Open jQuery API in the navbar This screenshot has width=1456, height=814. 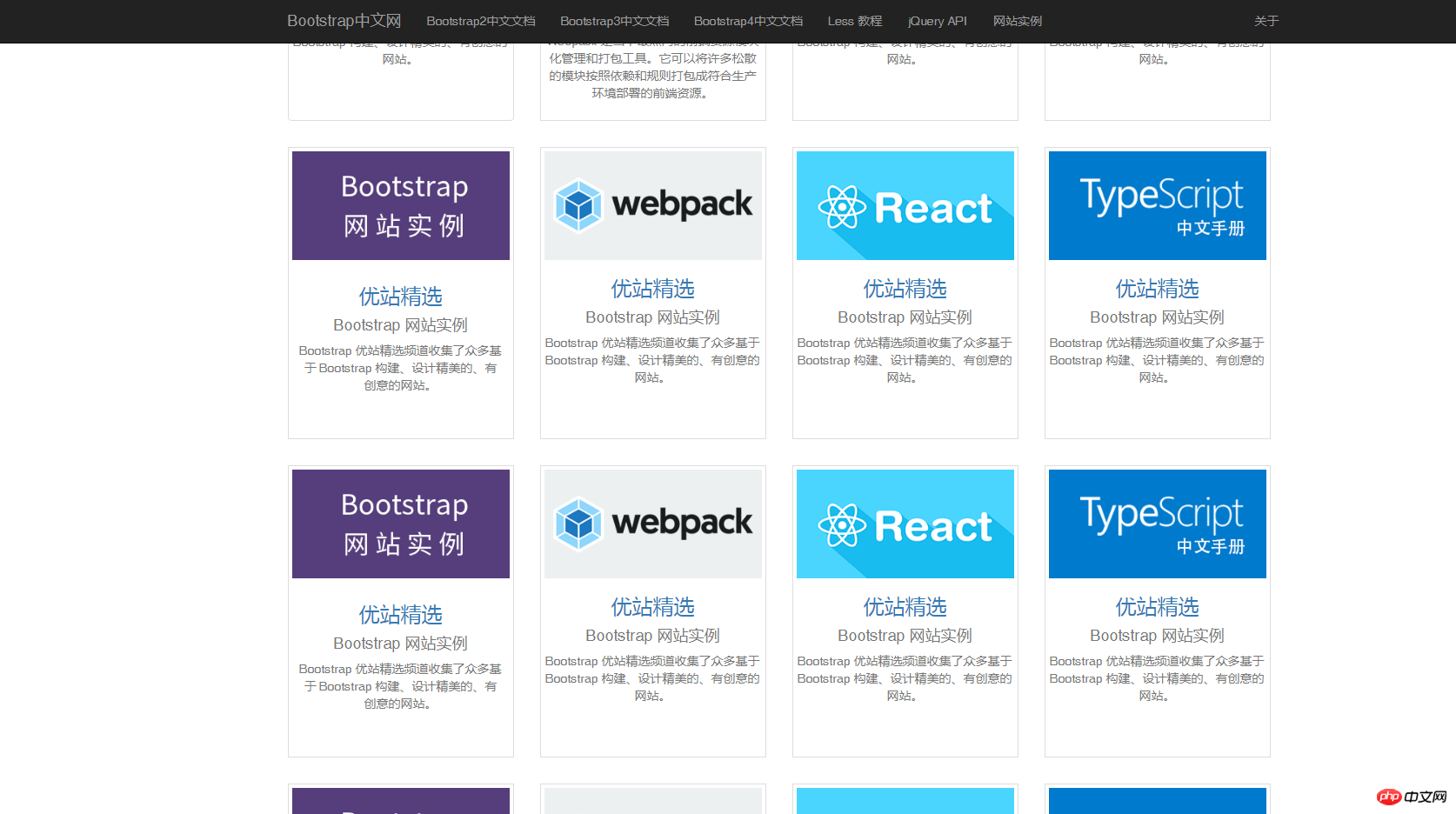pos(938,21)
